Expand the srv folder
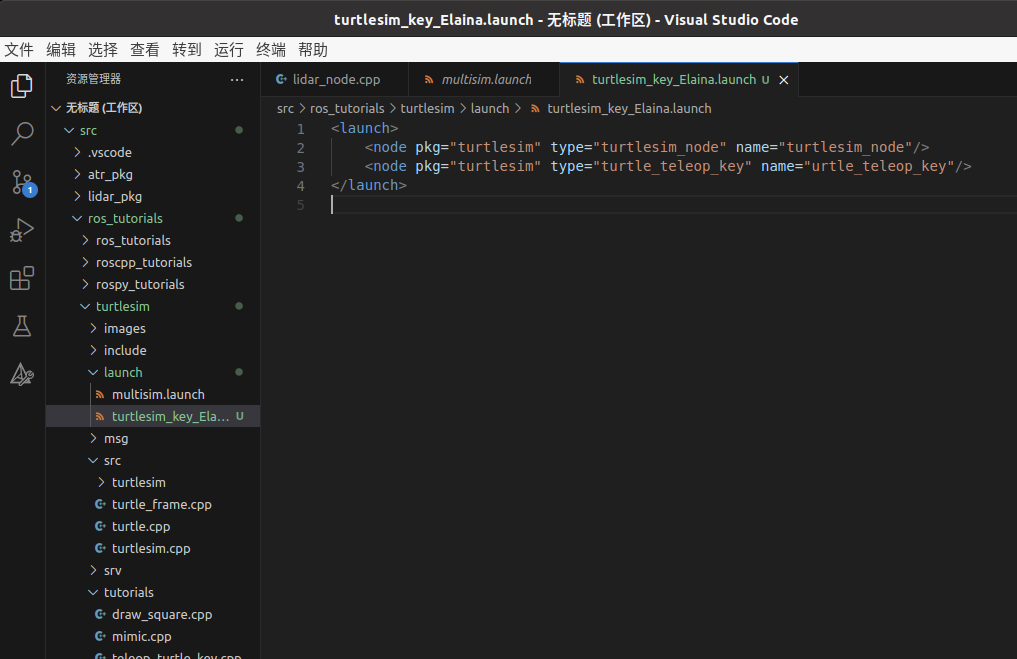Image resolution: width=1017 pixels, height=659 pixels. [93, 570]
